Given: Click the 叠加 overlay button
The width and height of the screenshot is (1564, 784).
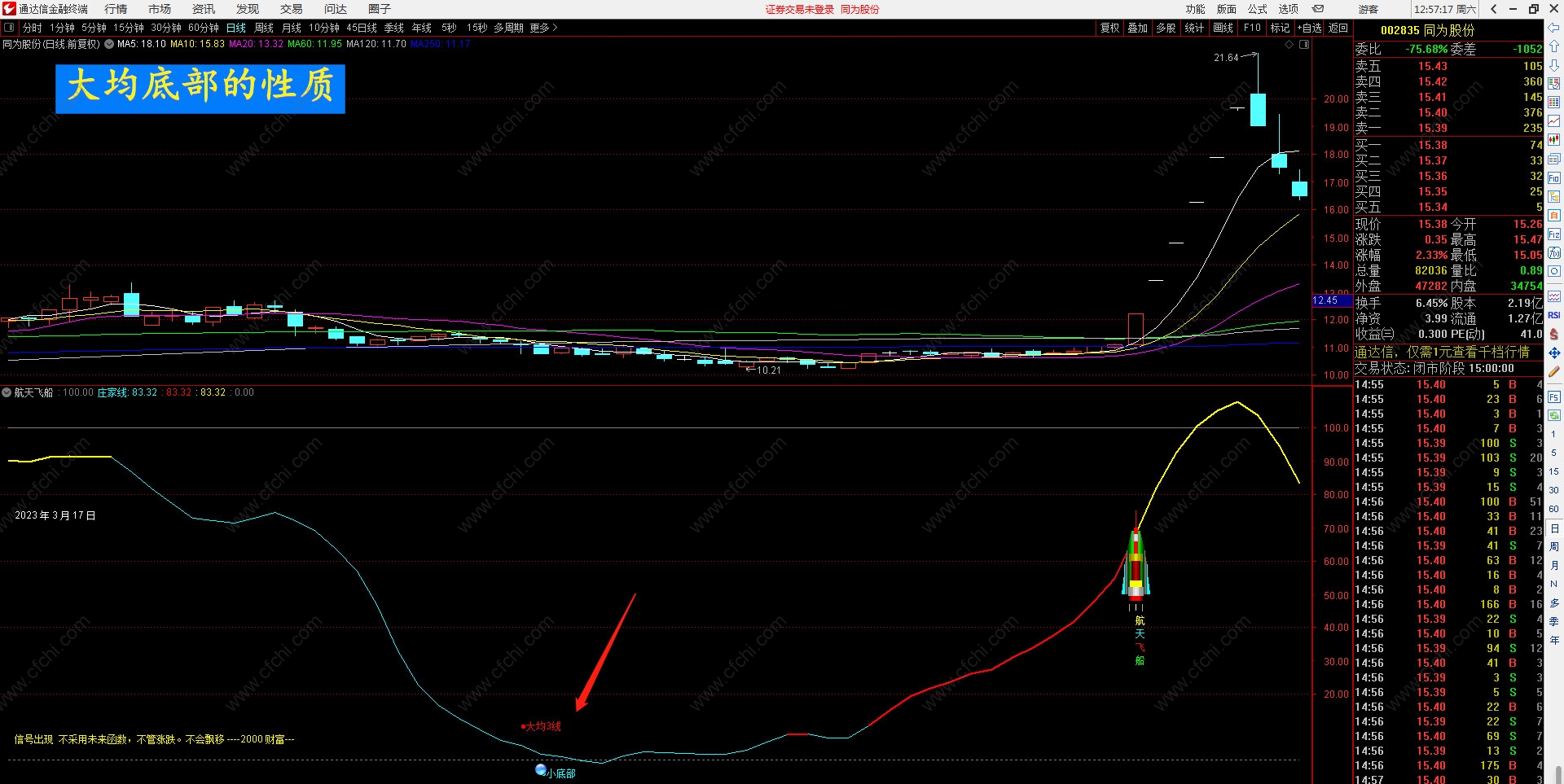Looking at the screenshot, I should point(1138,28).
